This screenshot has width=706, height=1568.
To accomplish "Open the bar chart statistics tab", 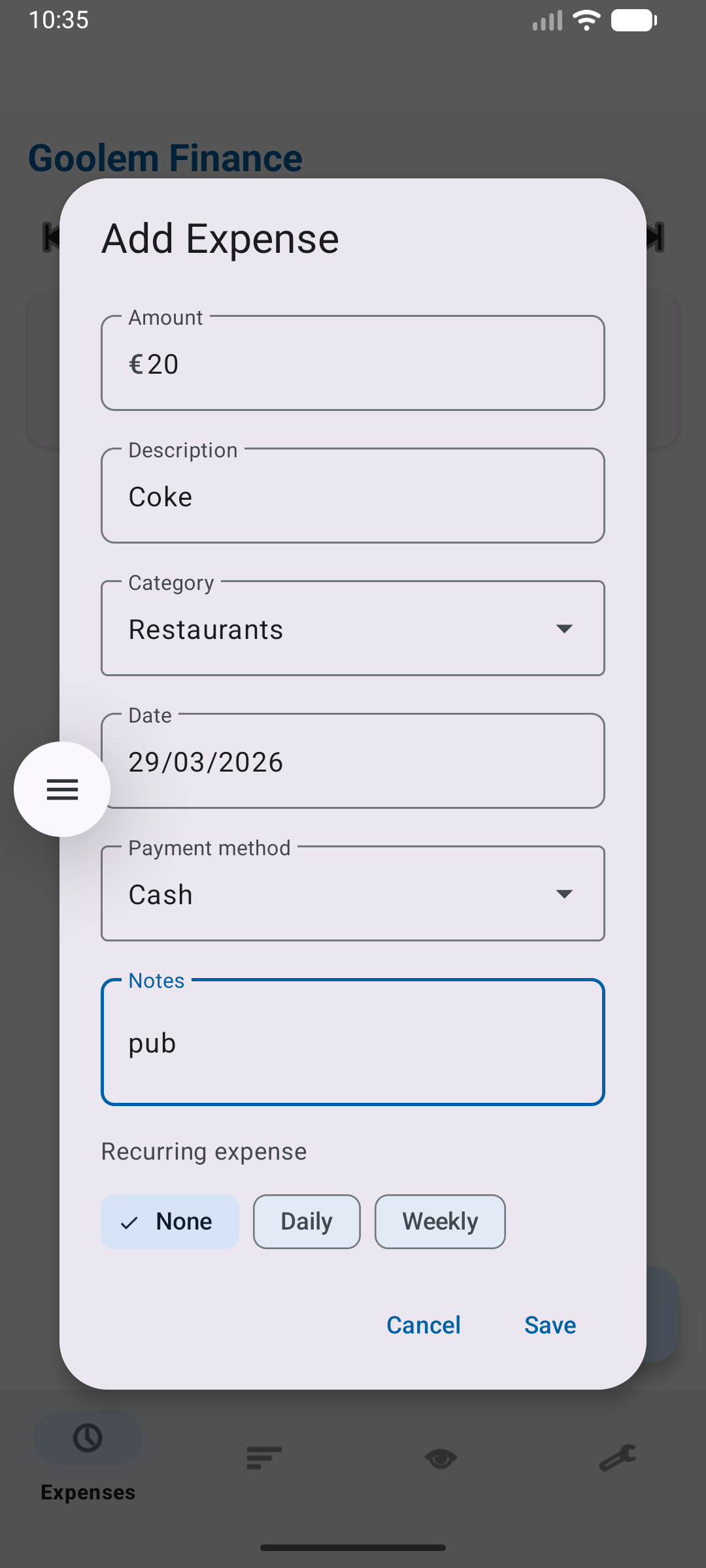I will click(264, 1458).
